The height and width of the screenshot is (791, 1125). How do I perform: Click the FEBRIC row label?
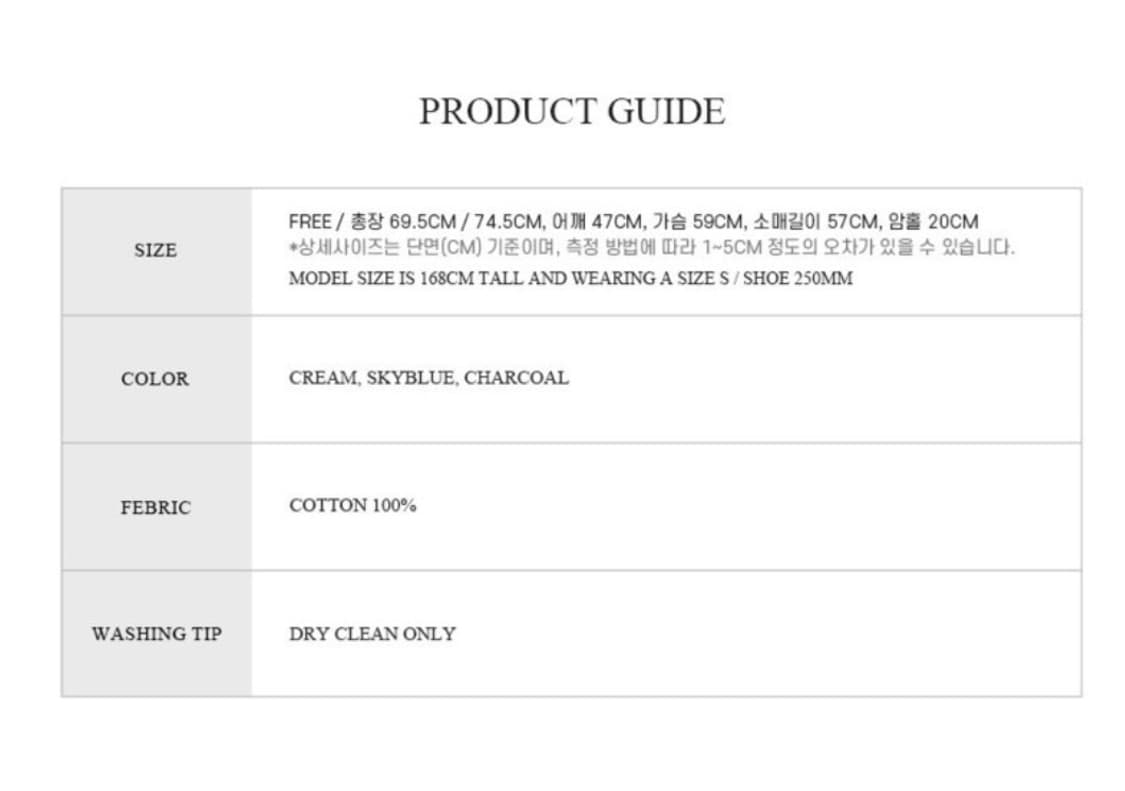point(156,507)
